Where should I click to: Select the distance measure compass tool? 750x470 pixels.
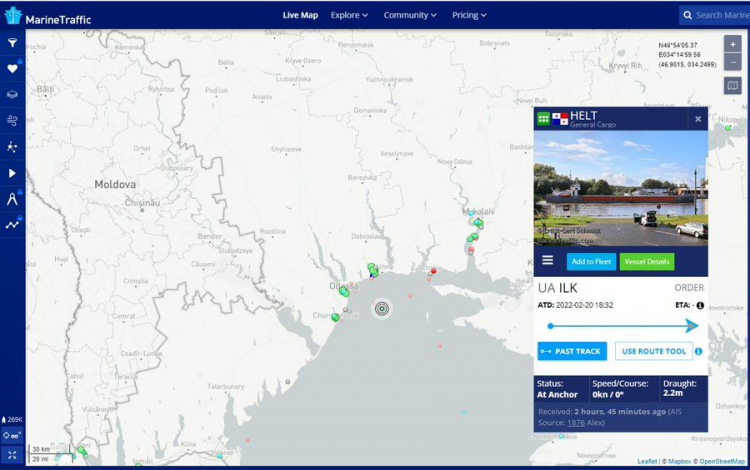[12, 198]
